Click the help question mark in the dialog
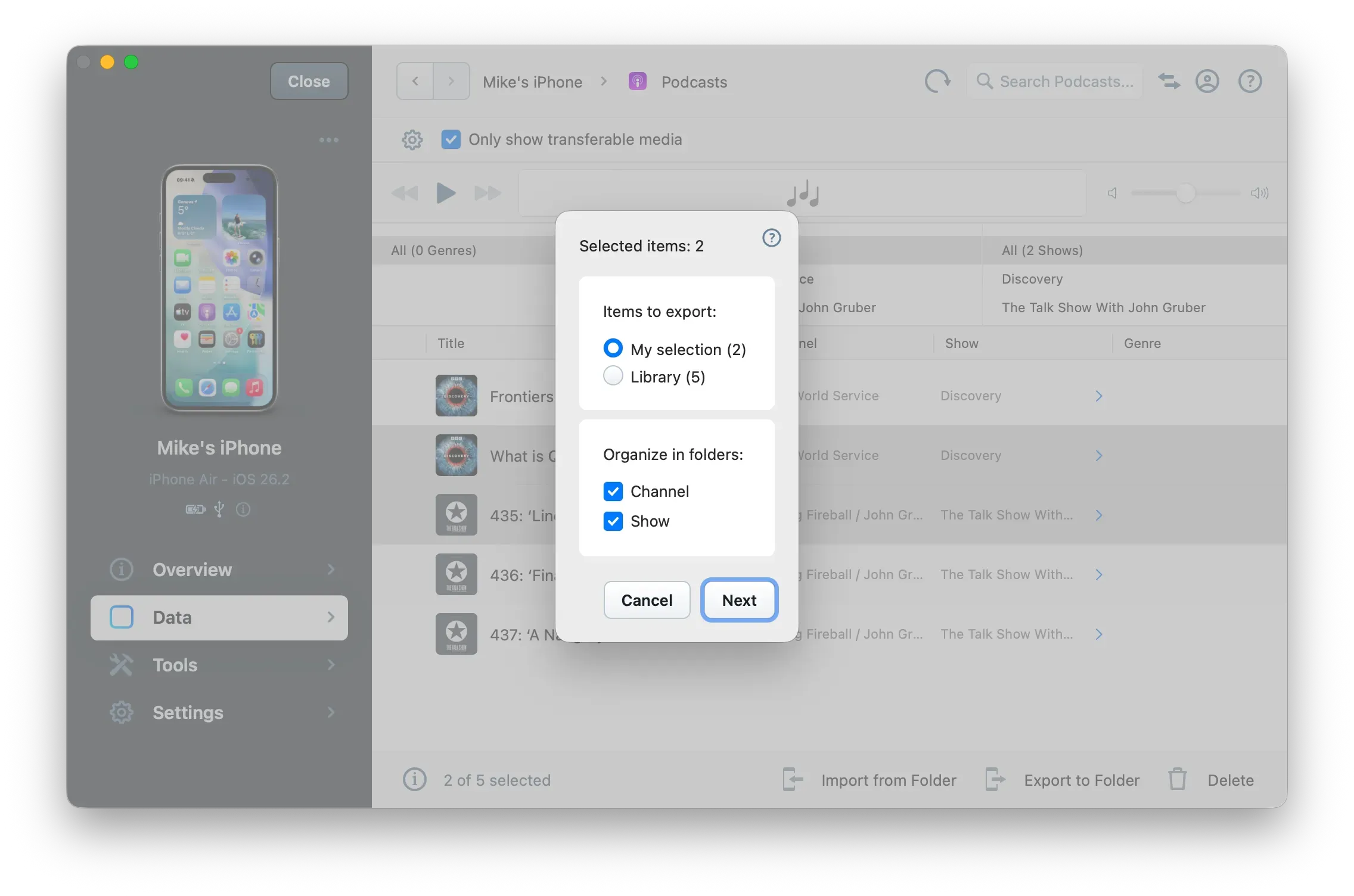Screen dimensions: 1354x896 [772, 238]
